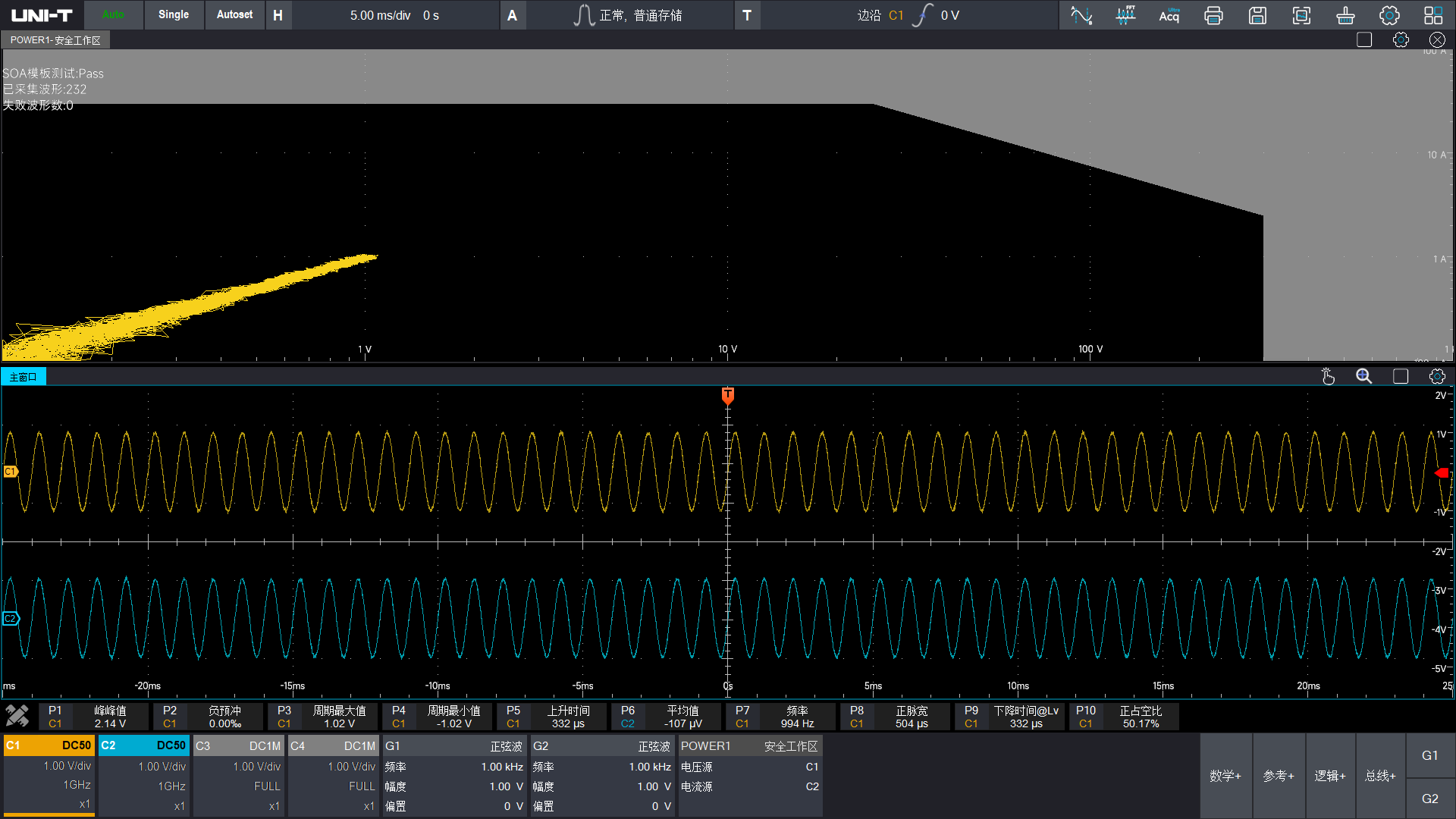Open the FFT analysis icon
Viewport: 1456px width, 819px height.
[1125, 15]
